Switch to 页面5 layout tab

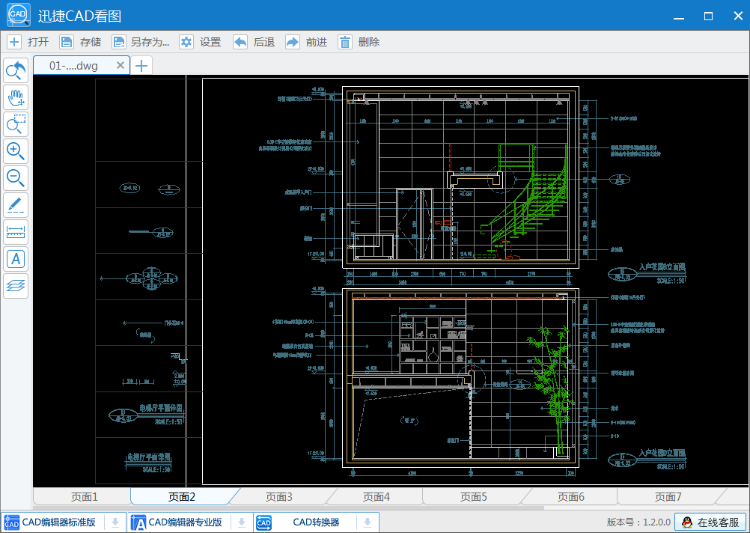[x=474, y=497]
